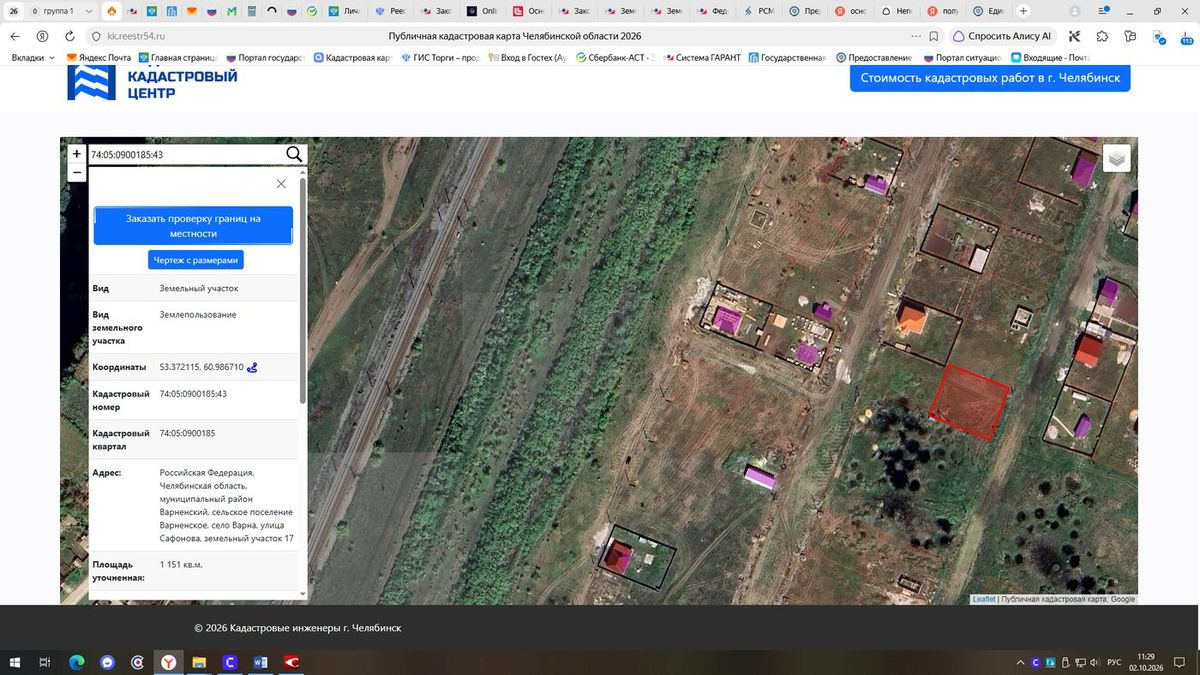Launch Microsoft Edge from the taskbar

coord(76,662)
